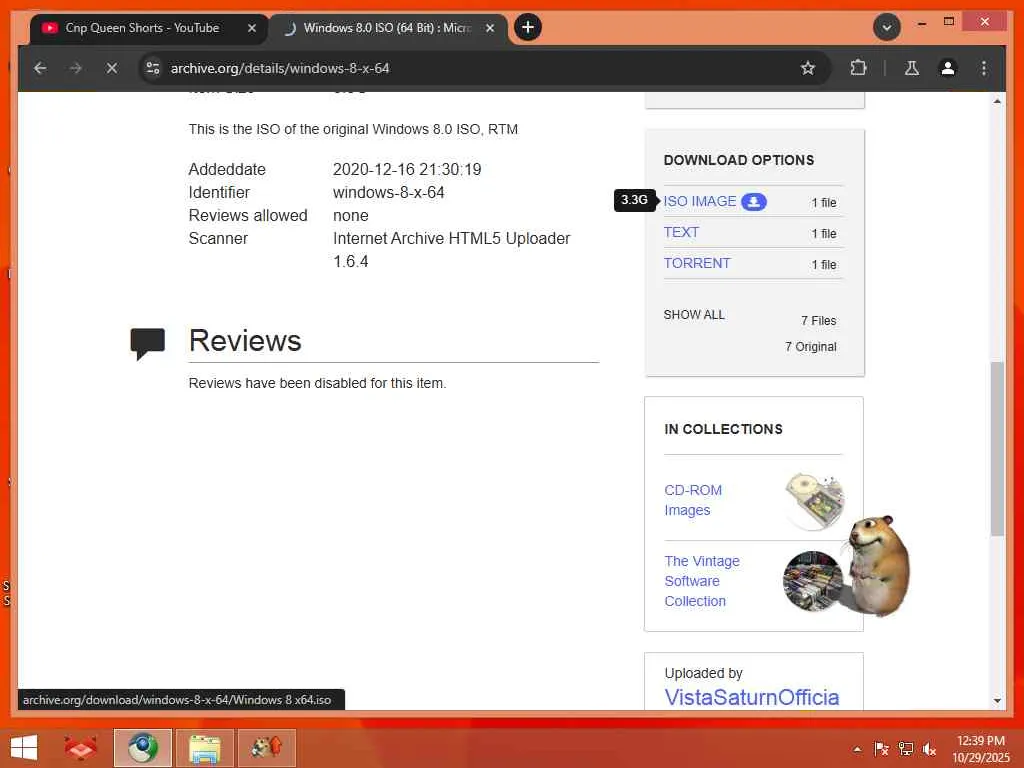Click the scrollbar down arrow
The height and width of the screenshot is (768, 1024).
pos(997,701)
